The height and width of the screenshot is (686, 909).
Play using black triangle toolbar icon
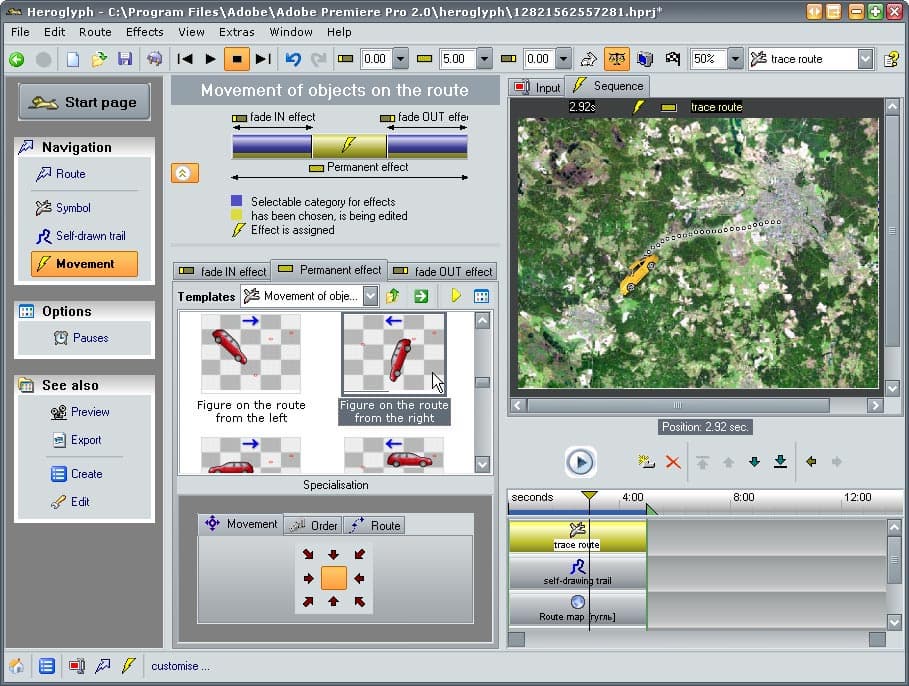point(211,59)
